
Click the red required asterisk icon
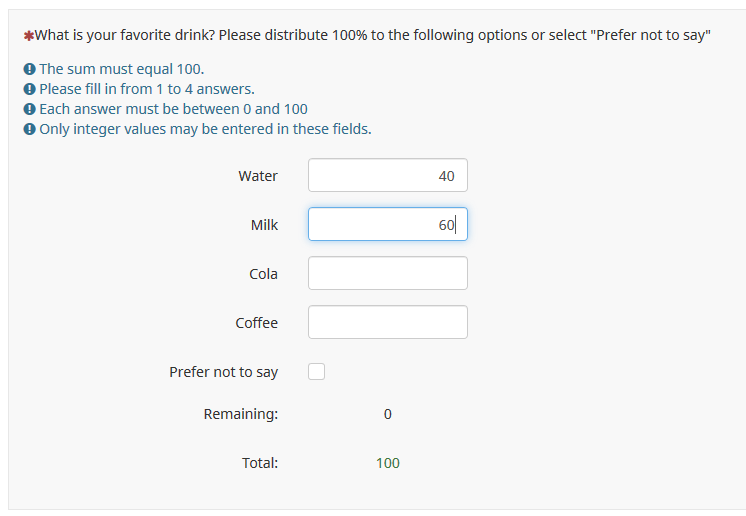[x=29, y=36]
